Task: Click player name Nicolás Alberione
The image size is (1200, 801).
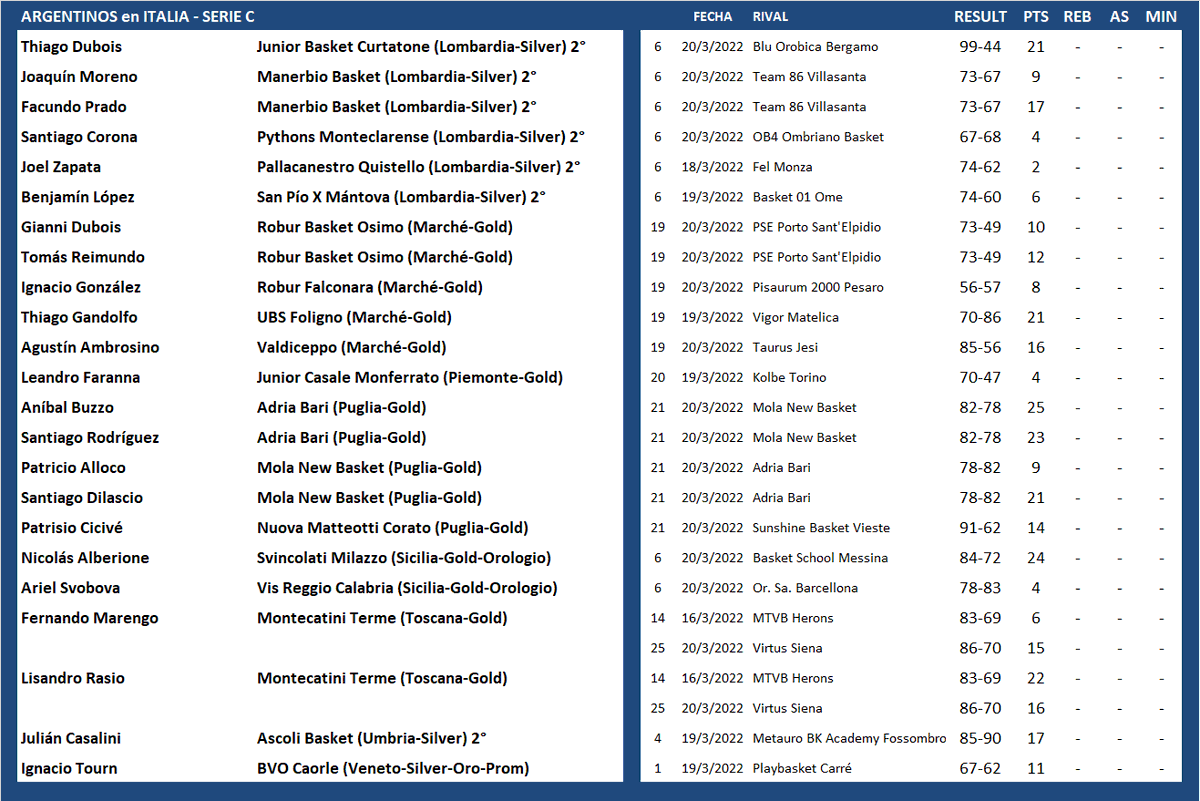Action: 85,557
